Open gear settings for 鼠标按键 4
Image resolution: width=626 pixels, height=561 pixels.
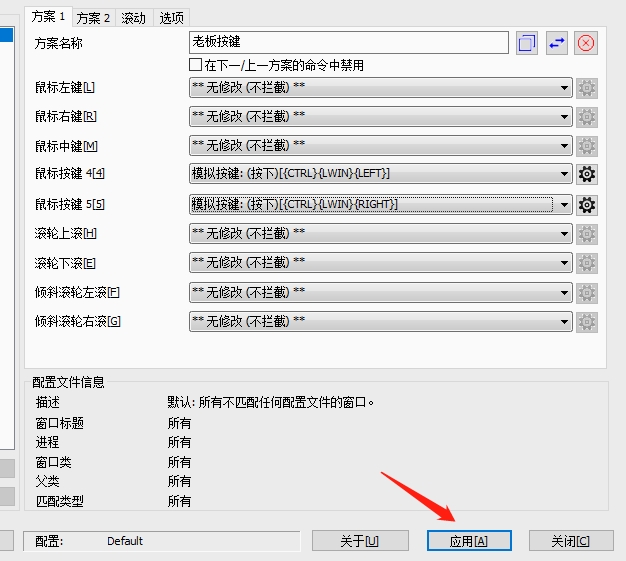coord(587,175)
